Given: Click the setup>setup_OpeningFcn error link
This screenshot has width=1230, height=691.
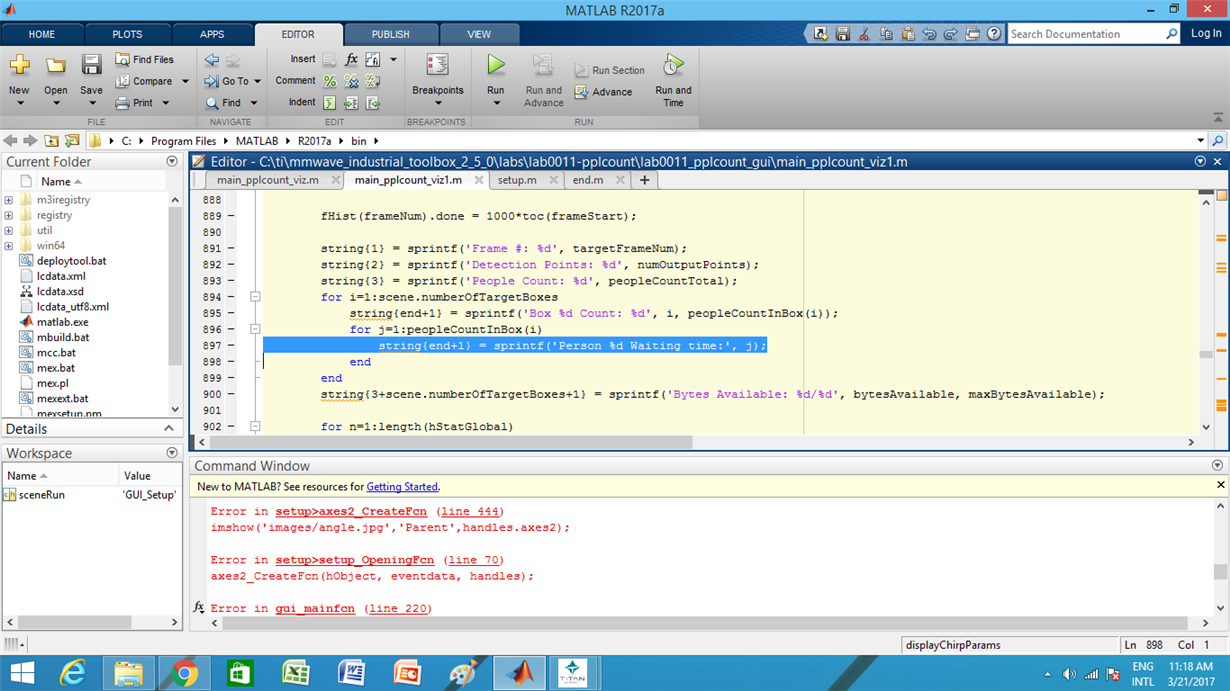Looking at the screenshot, I should [355, 560].
